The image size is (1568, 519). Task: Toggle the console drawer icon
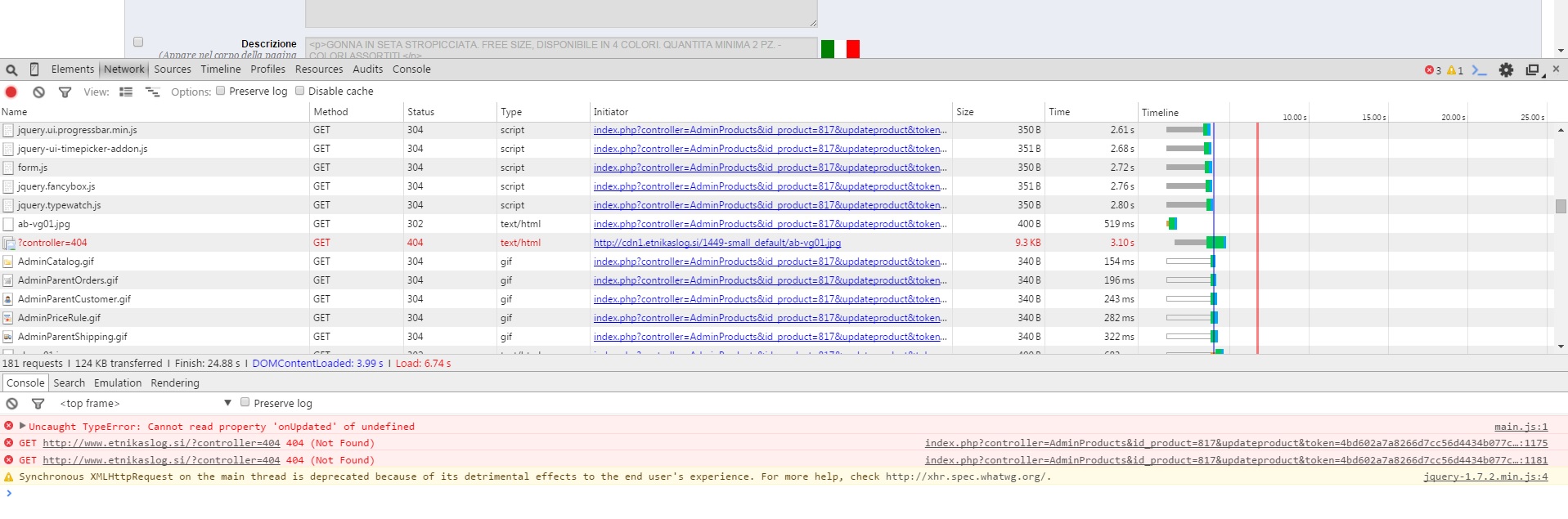tap(1479, 70)
